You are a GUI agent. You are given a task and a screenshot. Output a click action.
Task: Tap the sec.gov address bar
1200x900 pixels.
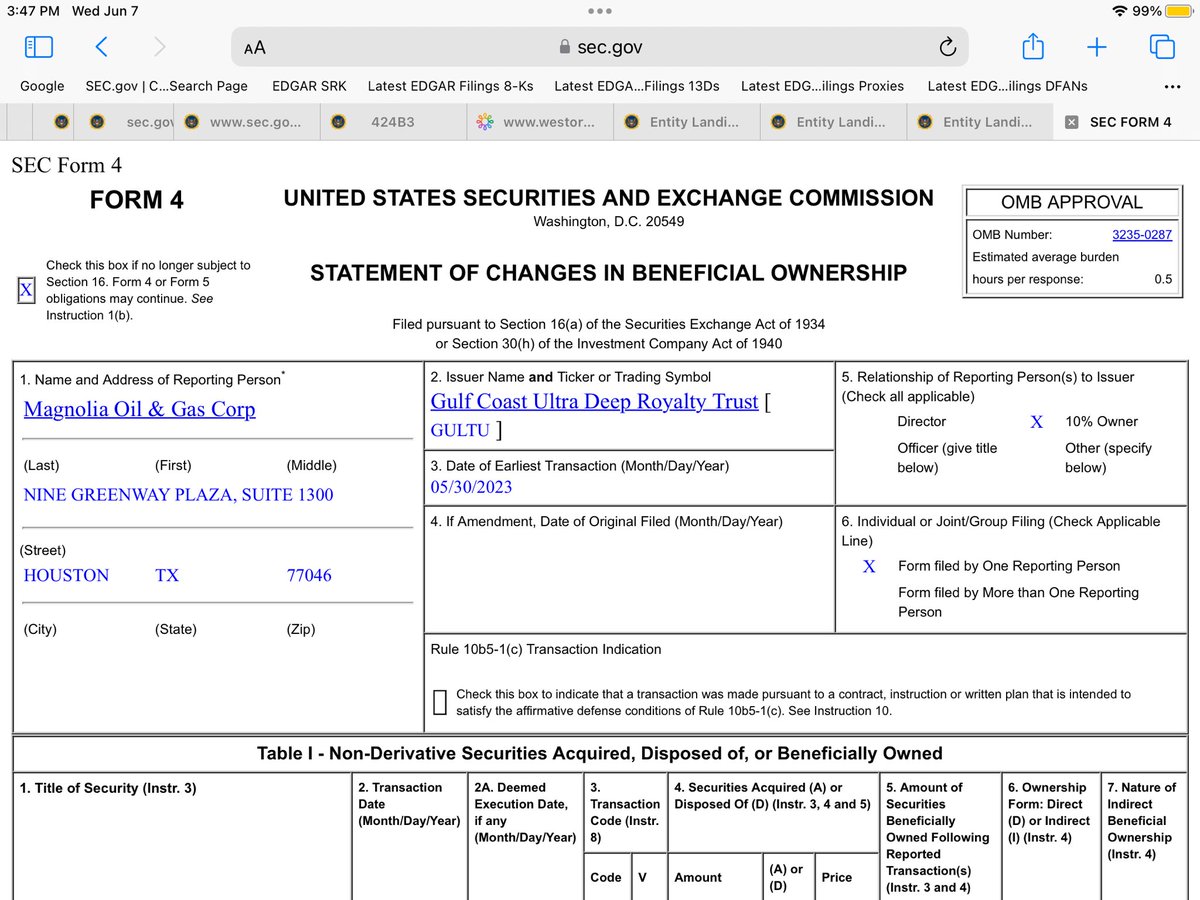pos(600,47)
